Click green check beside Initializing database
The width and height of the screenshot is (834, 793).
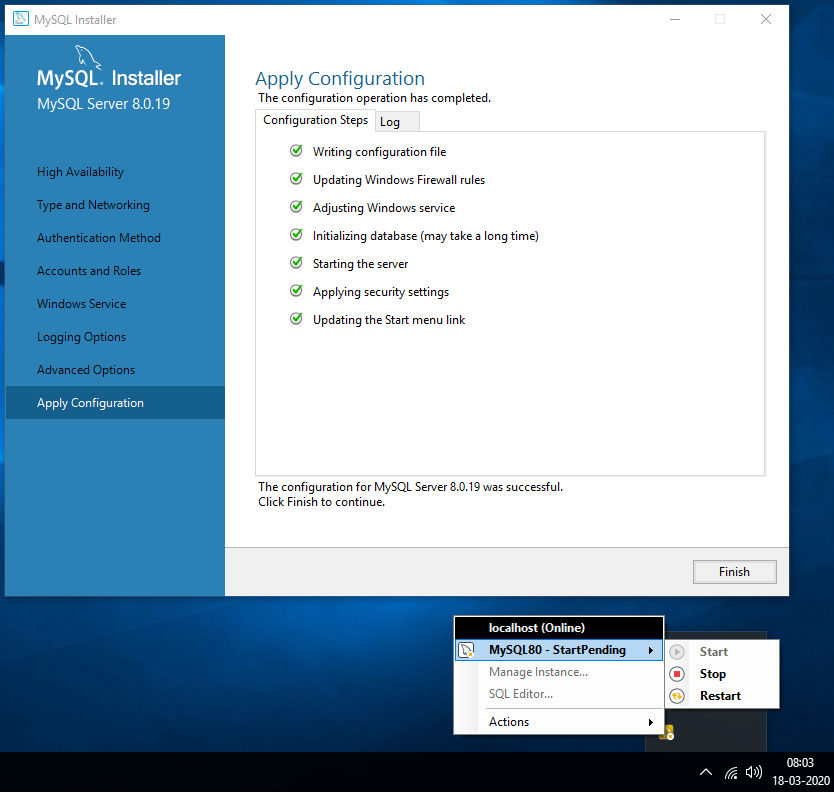296,235
